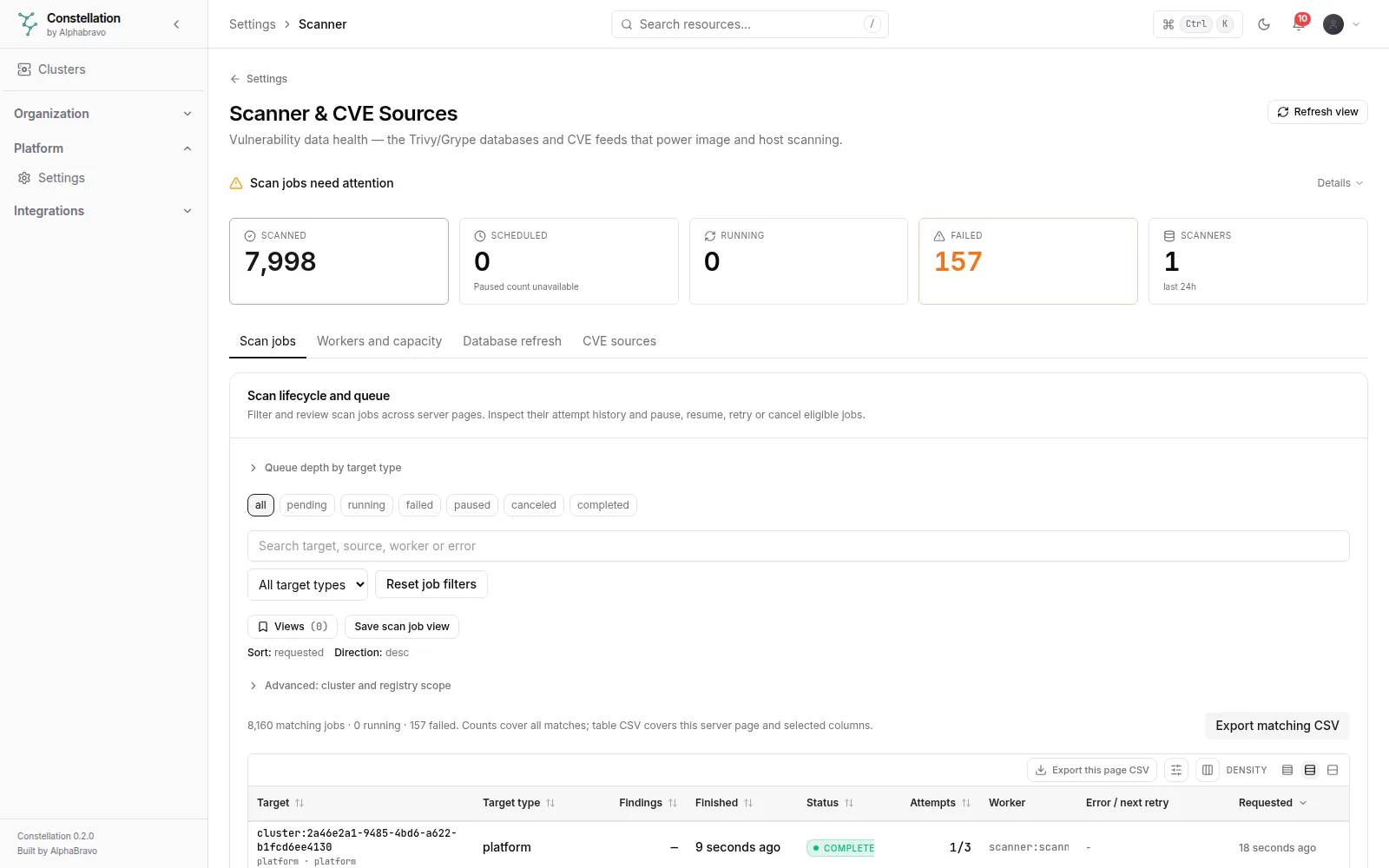
Task: Select comfortable density icon
Action: pos(1333,770)
